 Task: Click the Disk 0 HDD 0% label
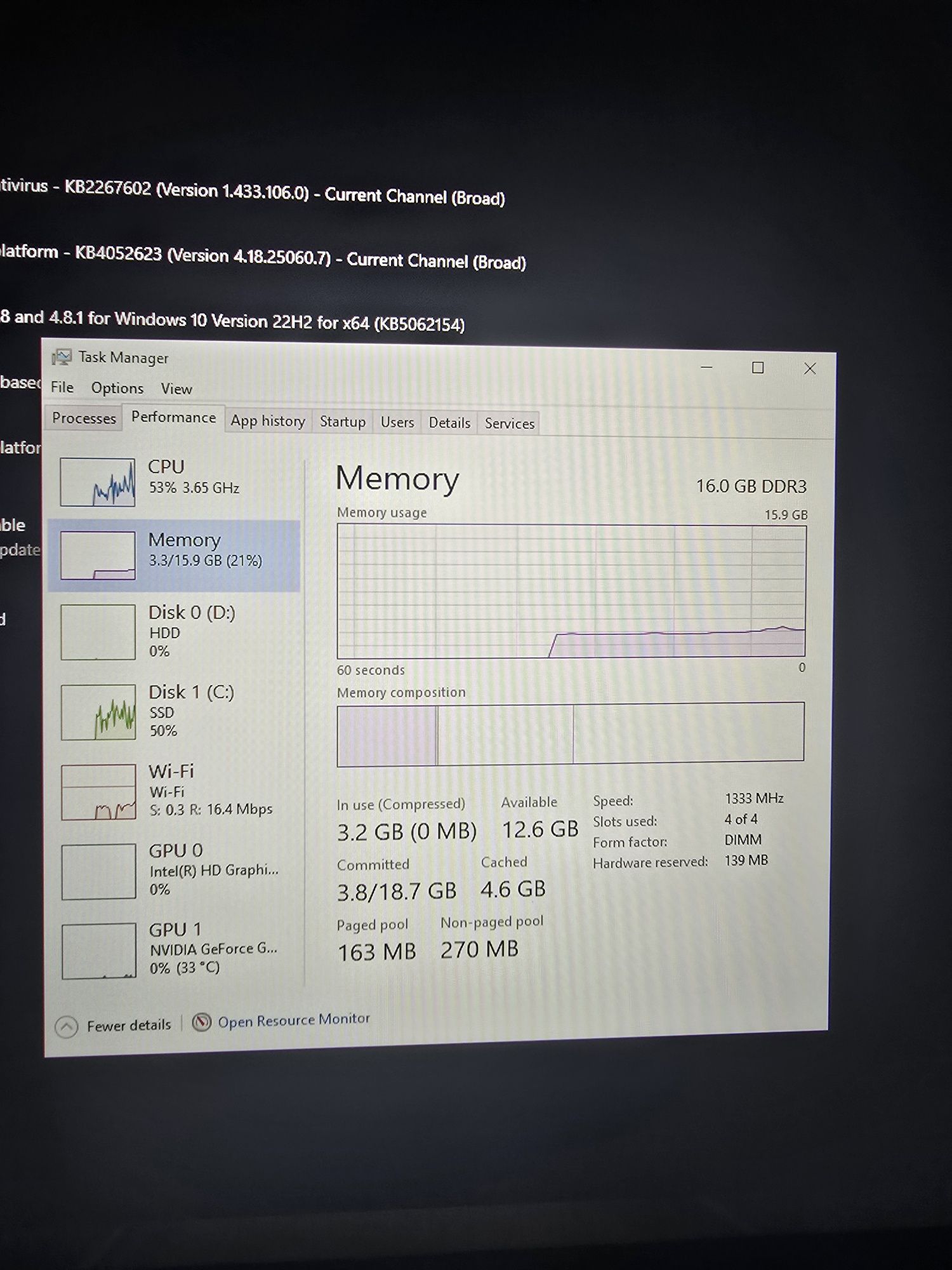tap(192, 631)
